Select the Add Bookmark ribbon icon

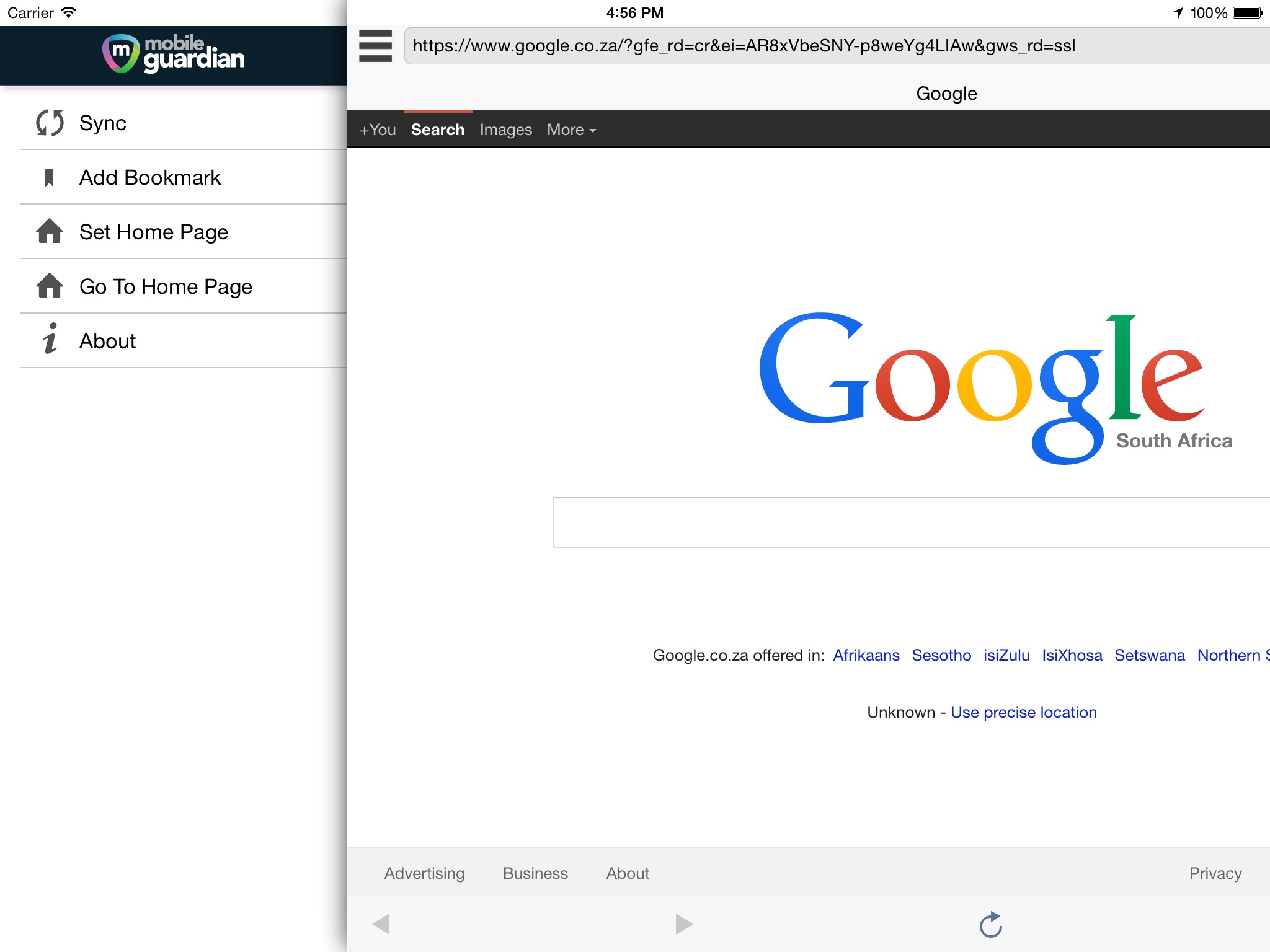pos(50,178)
